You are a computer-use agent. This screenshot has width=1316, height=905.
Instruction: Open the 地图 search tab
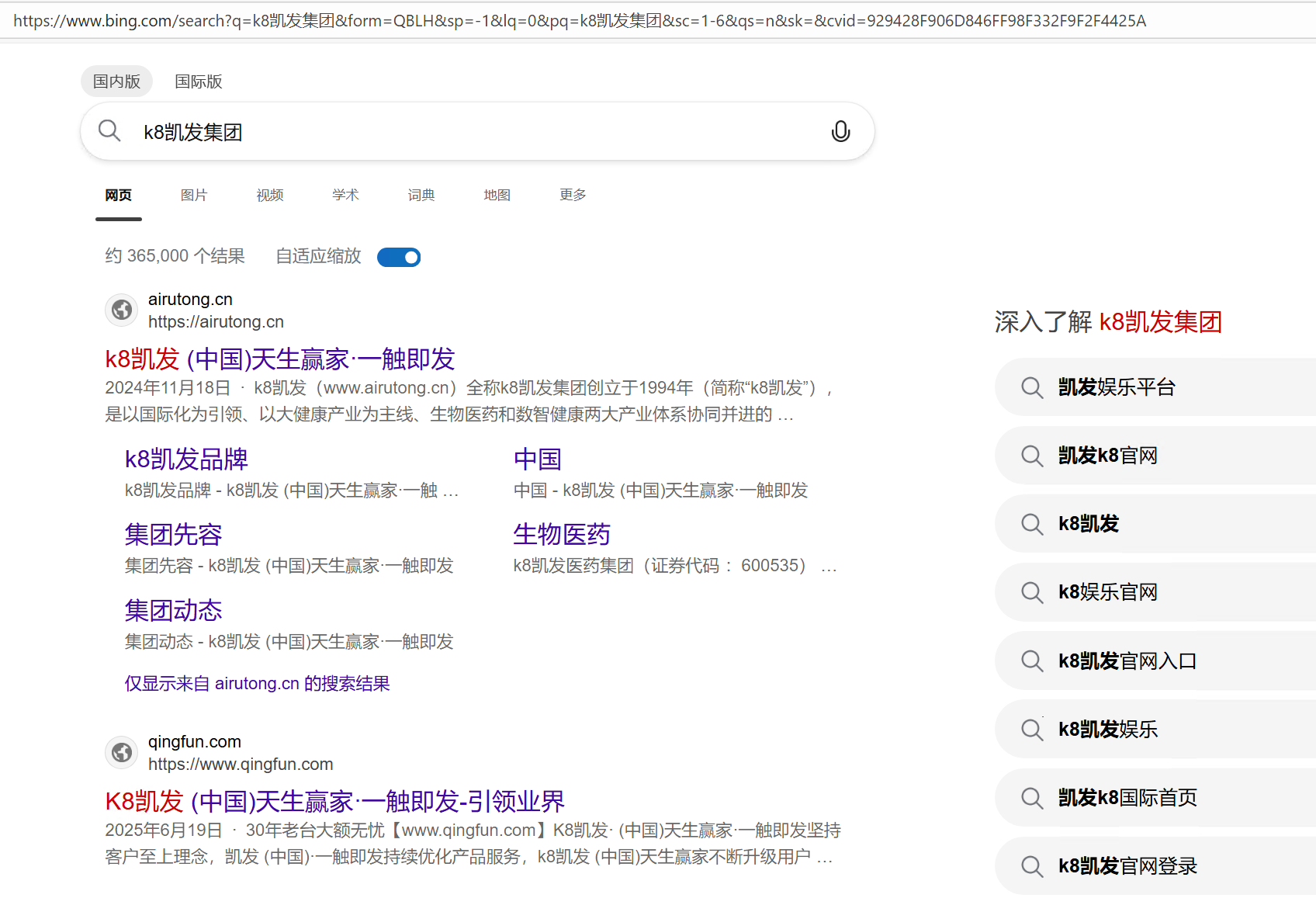click(x=497, y=195)
